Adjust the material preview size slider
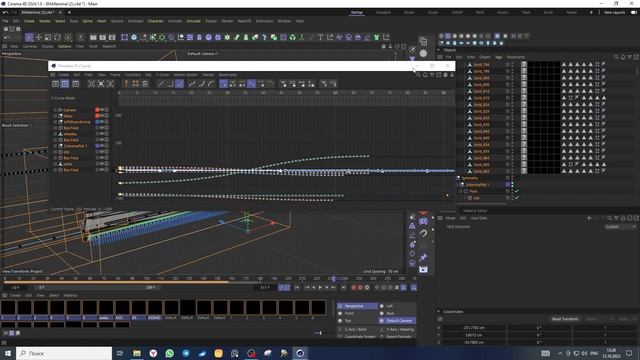Image resolution: width=640 pixels, height=360 pixels. 321,333
